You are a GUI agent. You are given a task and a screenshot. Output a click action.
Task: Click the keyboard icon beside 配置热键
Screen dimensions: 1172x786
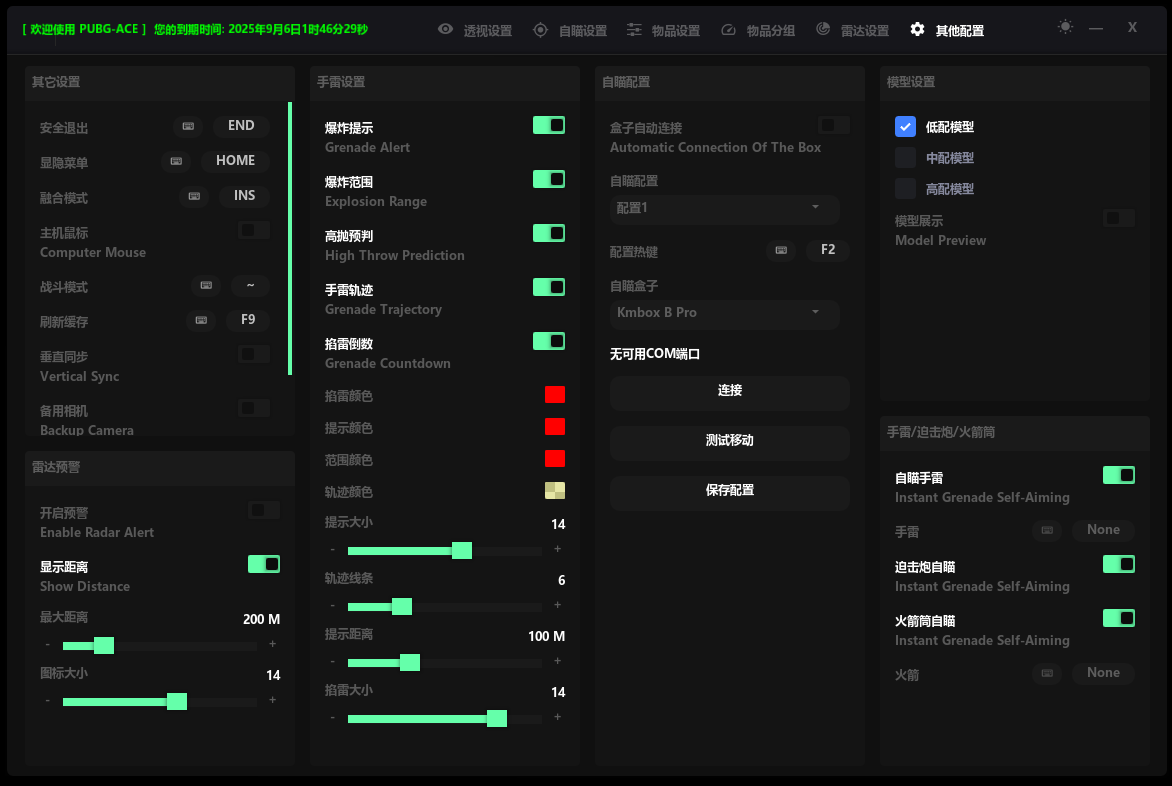[x=781, y=250]
